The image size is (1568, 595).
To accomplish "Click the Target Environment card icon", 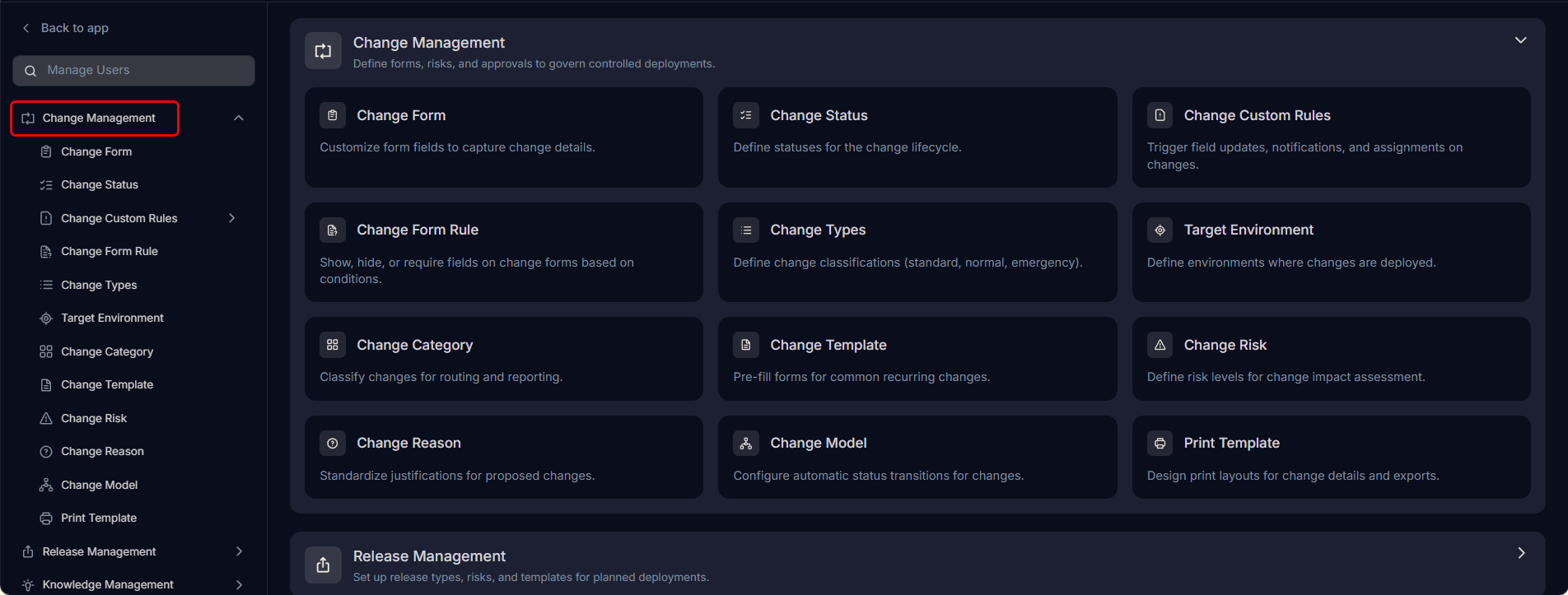I will 1160,230.
